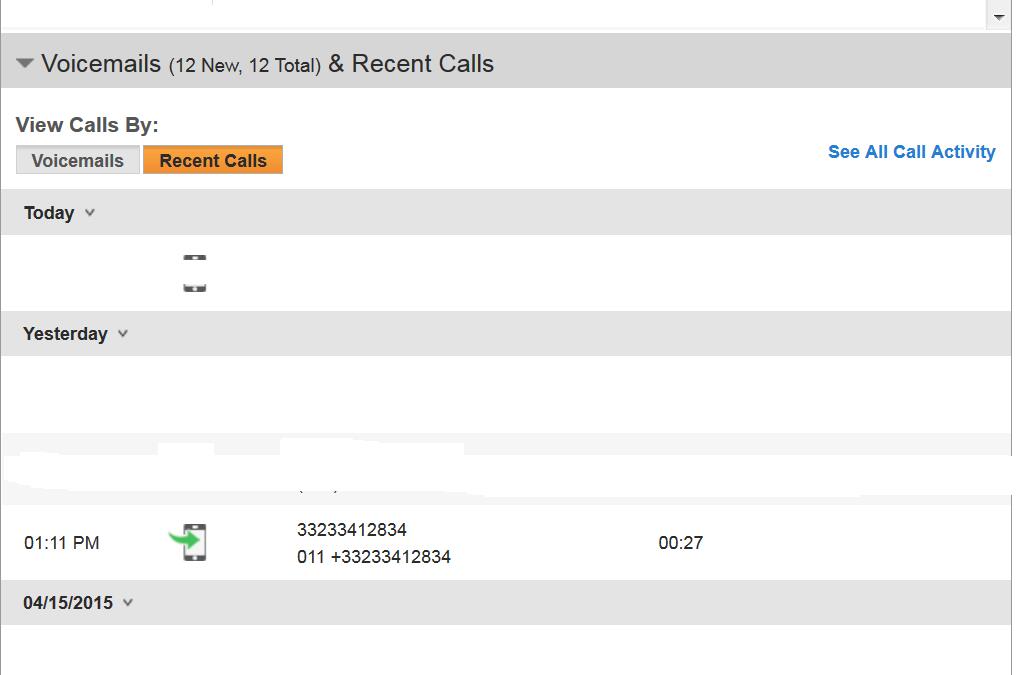The width and height of the screenshot is (1031, 675).
Task: Click the 01:11 PM call time
Action: coord(62,543)
